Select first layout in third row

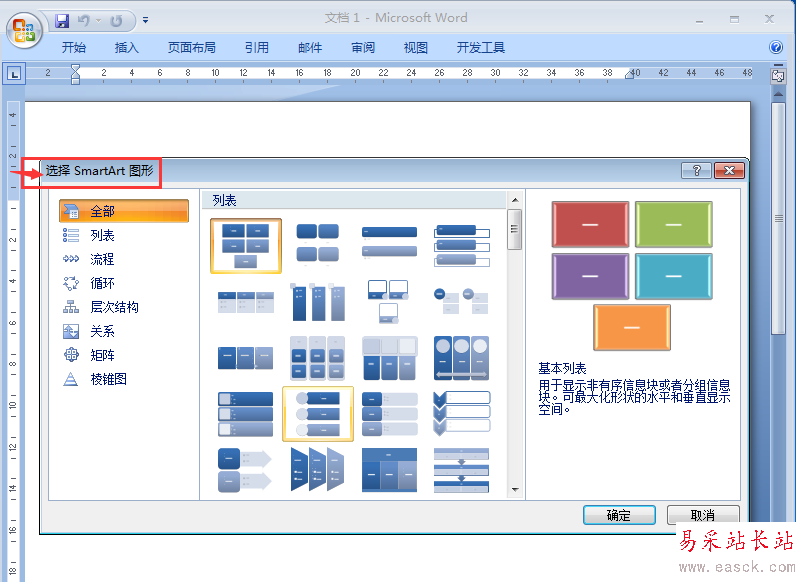246,358
